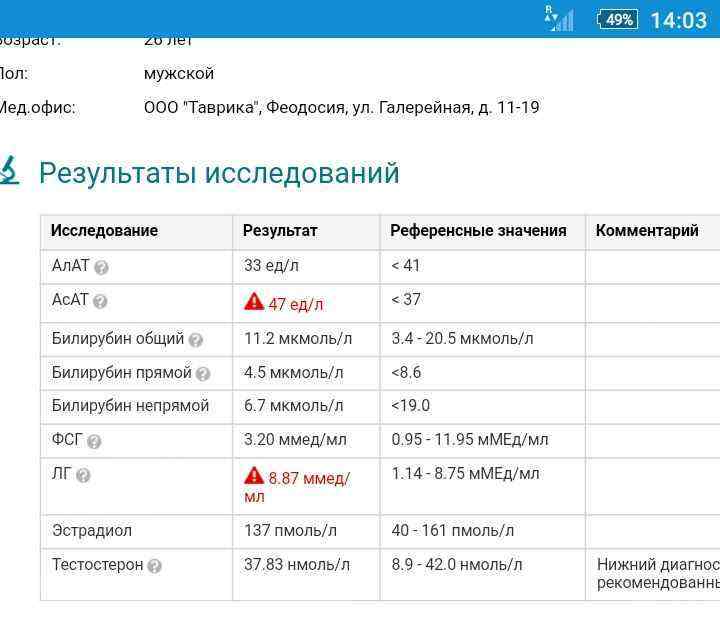This screenshot has height=639, width=720.
Task: Tap the signal strength icon in status bar
Action: (560, 19)
